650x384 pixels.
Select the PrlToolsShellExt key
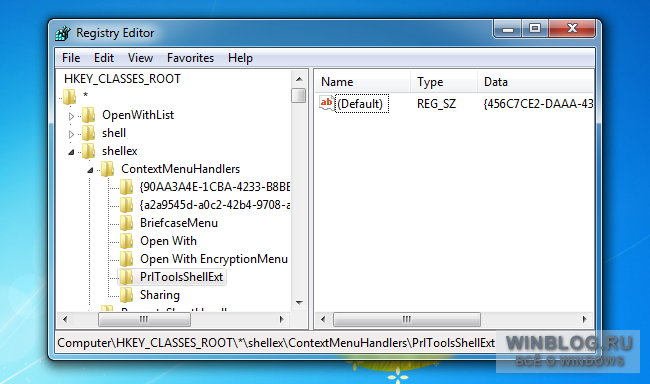click(x=181, y=277)
